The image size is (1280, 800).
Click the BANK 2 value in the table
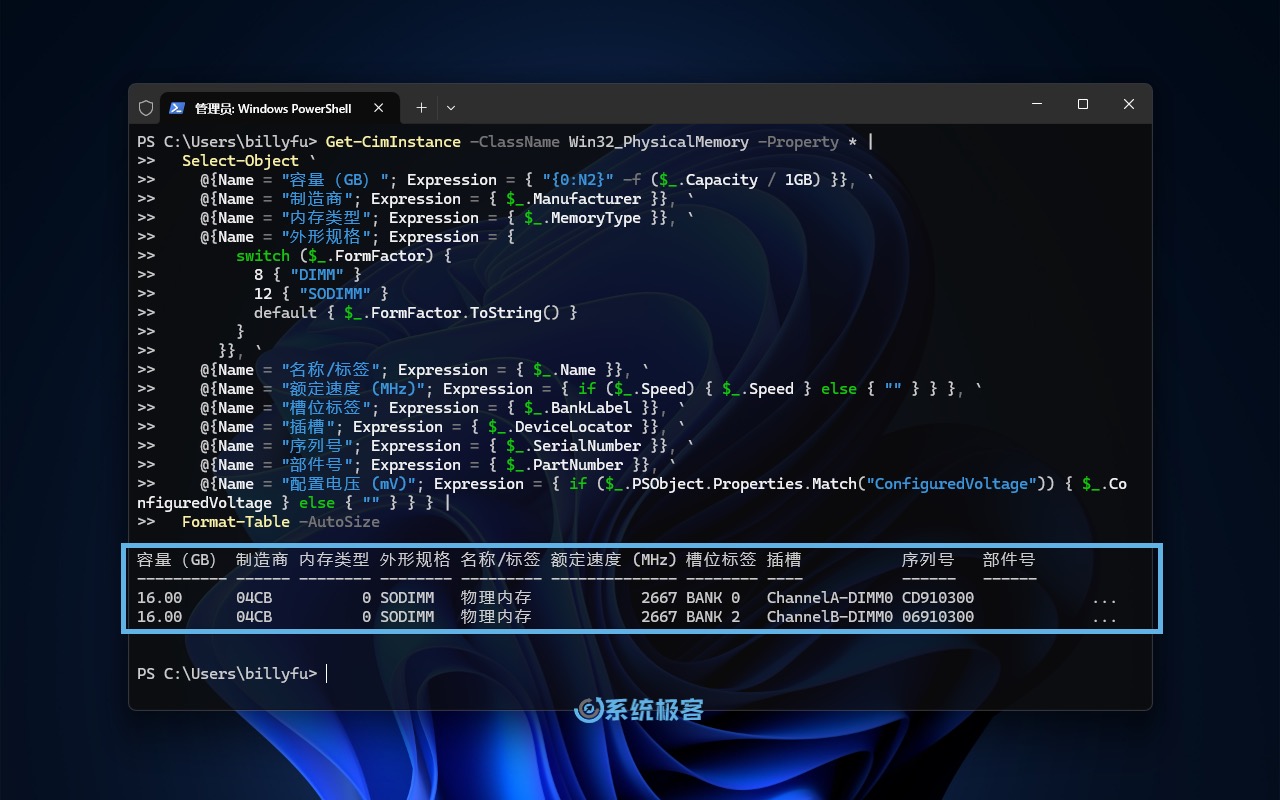click(713, 617)
